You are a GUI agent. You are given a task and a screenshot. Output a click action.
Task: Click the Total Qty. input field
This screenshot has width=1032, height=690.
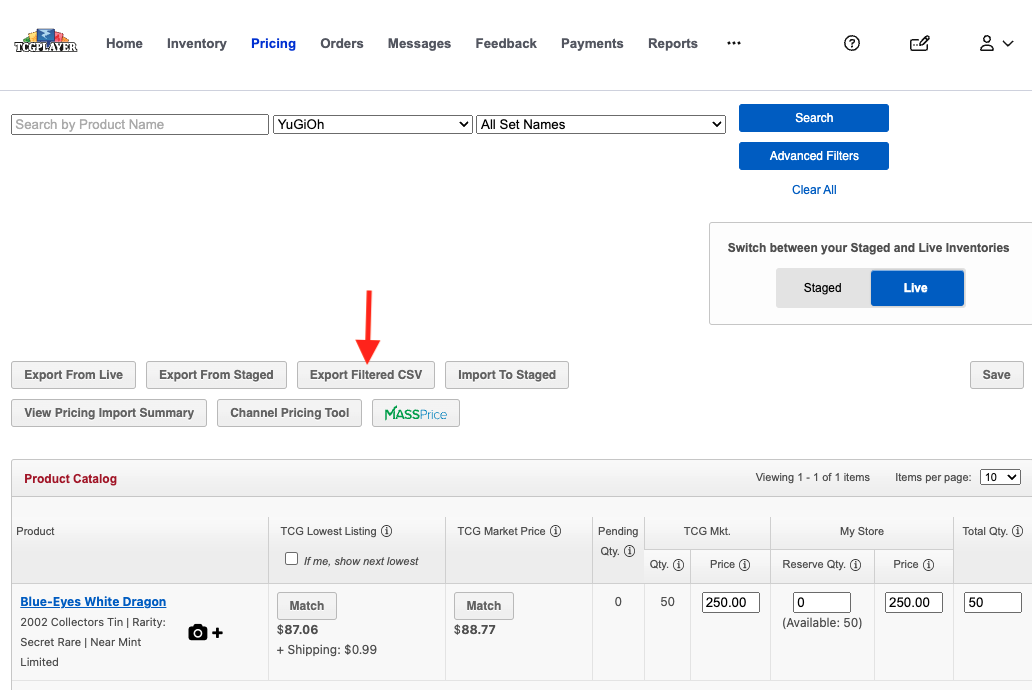coord(993,602)
